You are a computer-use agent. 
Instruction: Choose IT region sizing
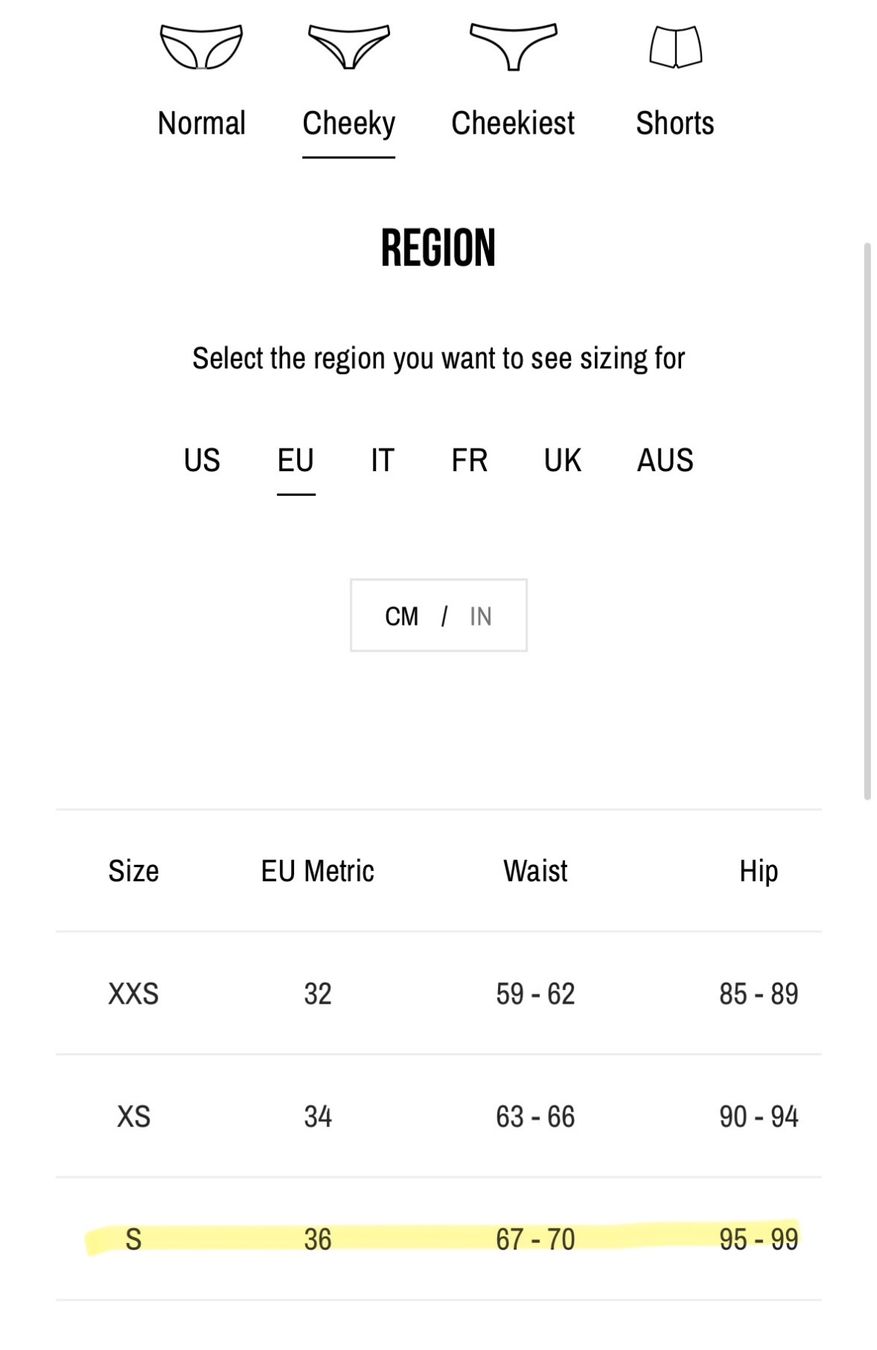click(x=382, y=460)
